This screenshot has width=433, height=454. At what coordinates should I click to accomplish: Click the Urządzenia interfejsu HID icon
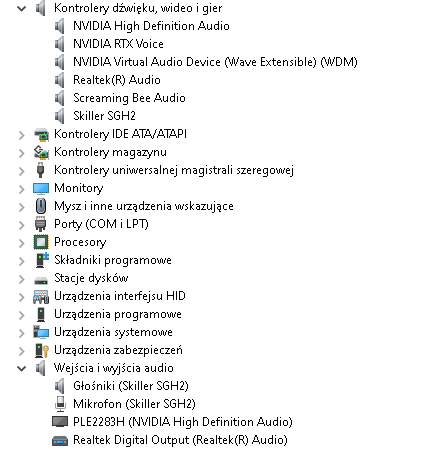tap(41, 296)
